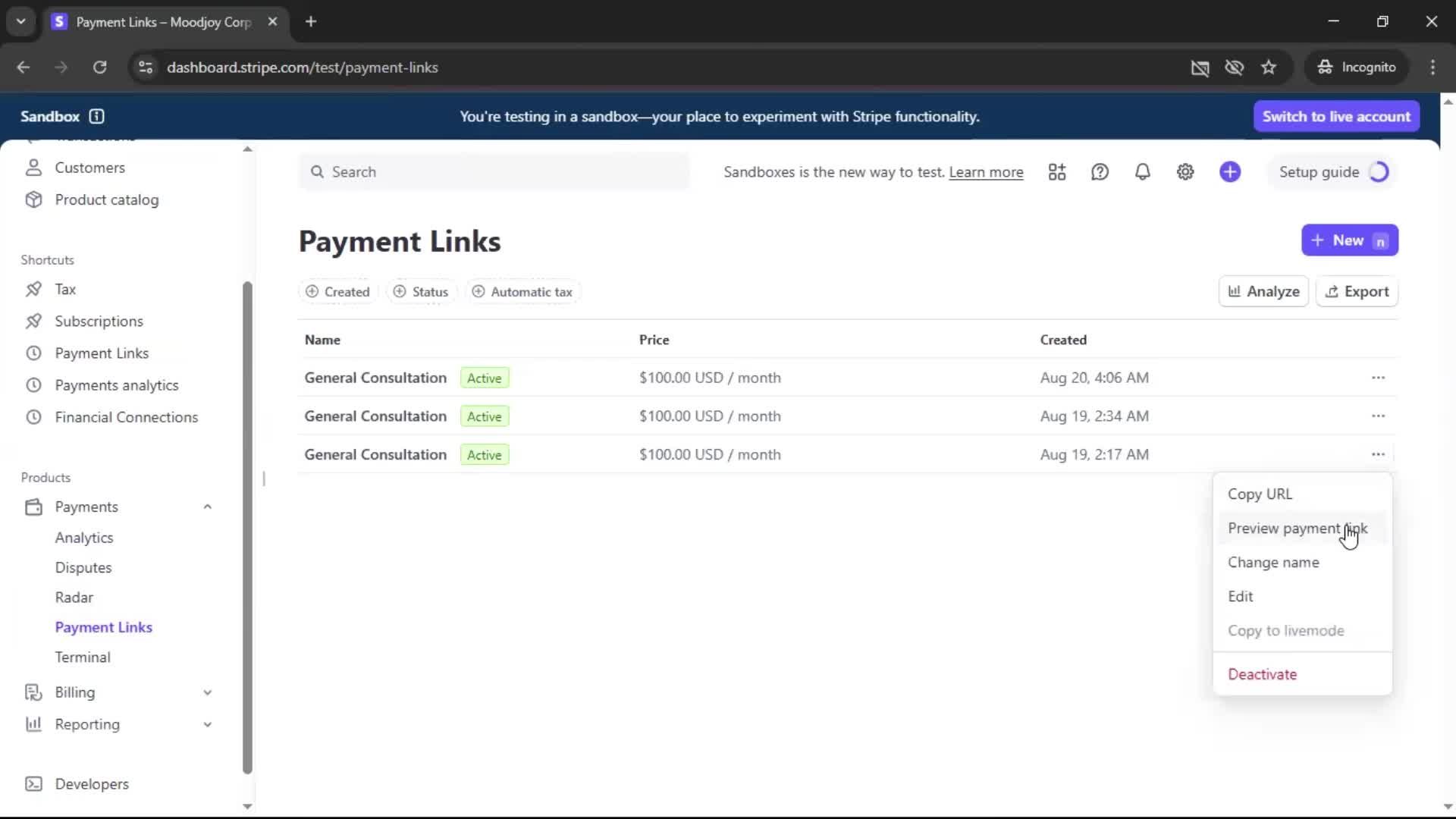Click the Analyze button
Screen dimensions: 1456x819
point(1263,292)
